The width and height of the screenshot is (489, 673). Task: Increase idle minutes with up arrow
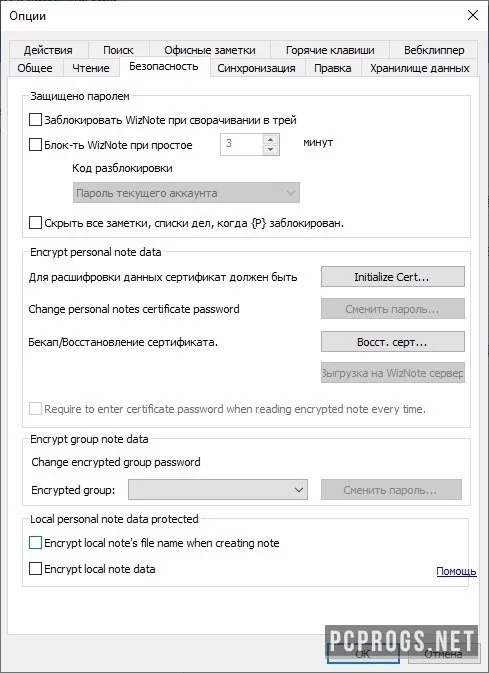pyautogui.click(x=270, y=139)
